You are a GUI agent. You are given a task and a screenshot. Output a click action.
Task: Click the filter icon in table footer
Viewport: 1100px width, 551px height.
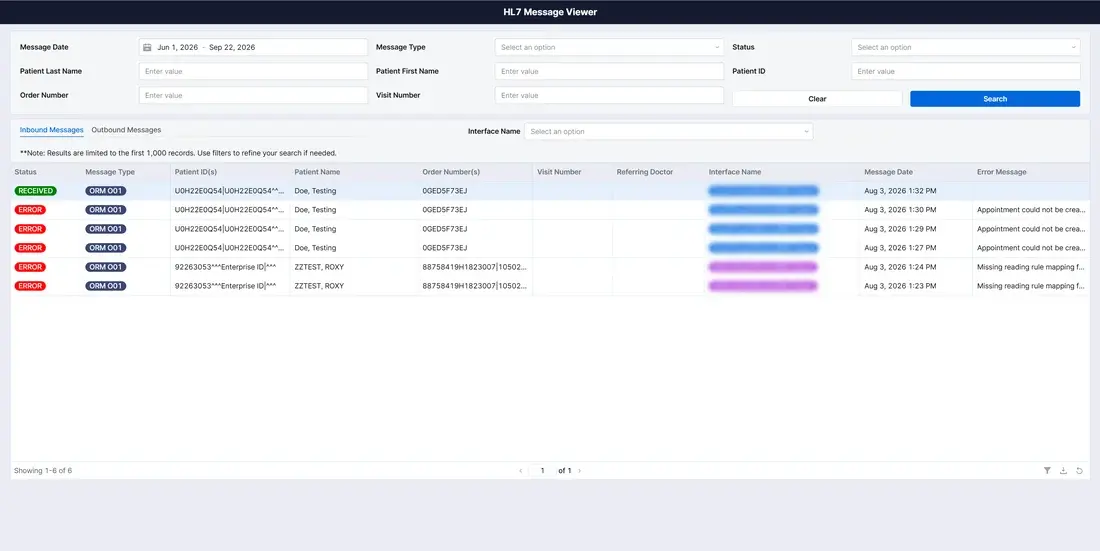1047,470
